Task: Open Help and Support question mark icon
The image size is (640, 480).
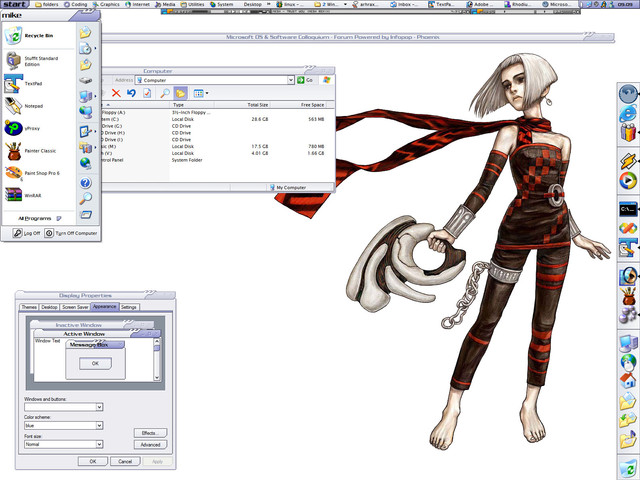Action: [85, 182]
